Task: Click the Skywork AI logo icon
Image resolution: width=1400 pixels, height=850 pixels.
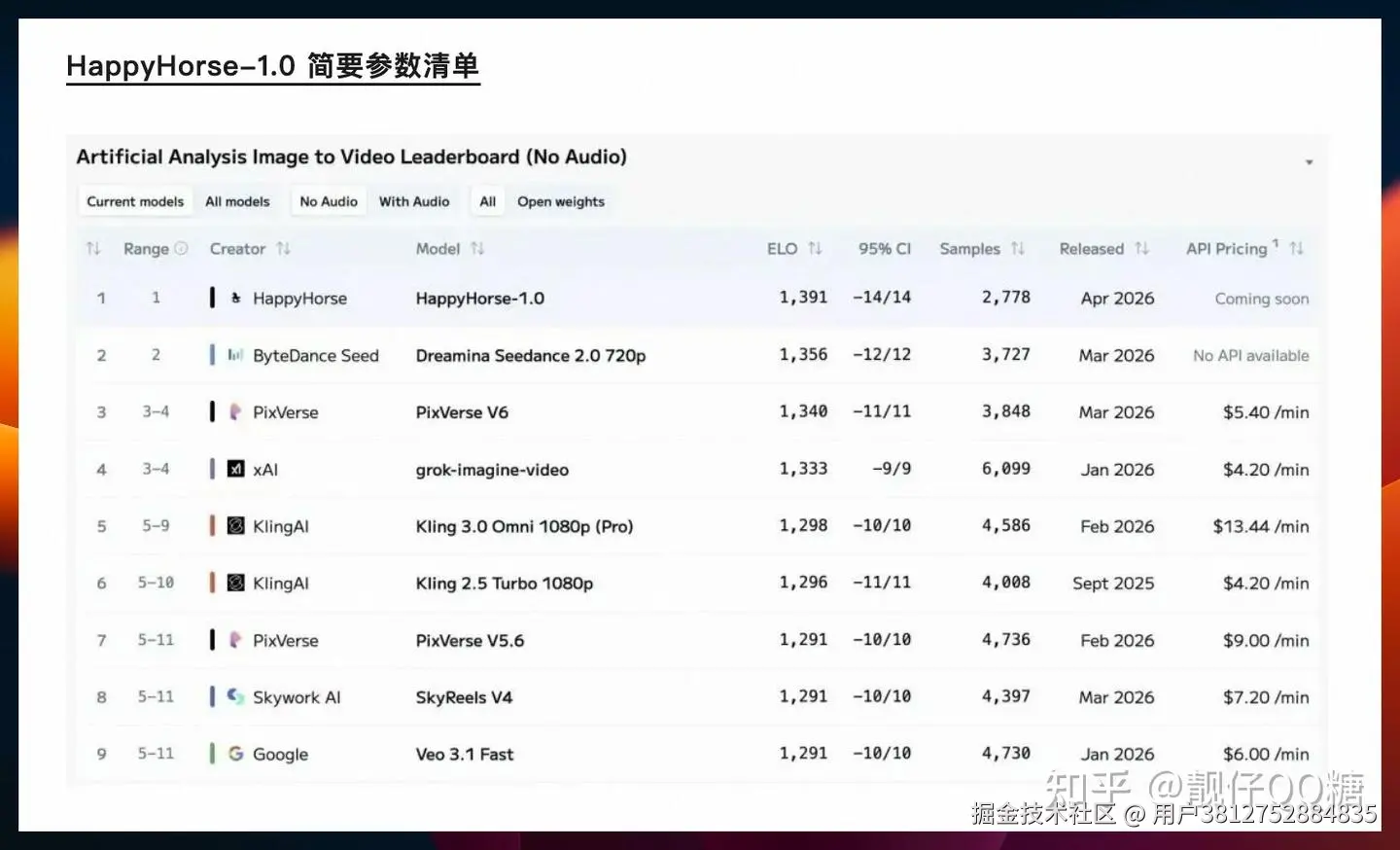Action: [x=235, y=696]
